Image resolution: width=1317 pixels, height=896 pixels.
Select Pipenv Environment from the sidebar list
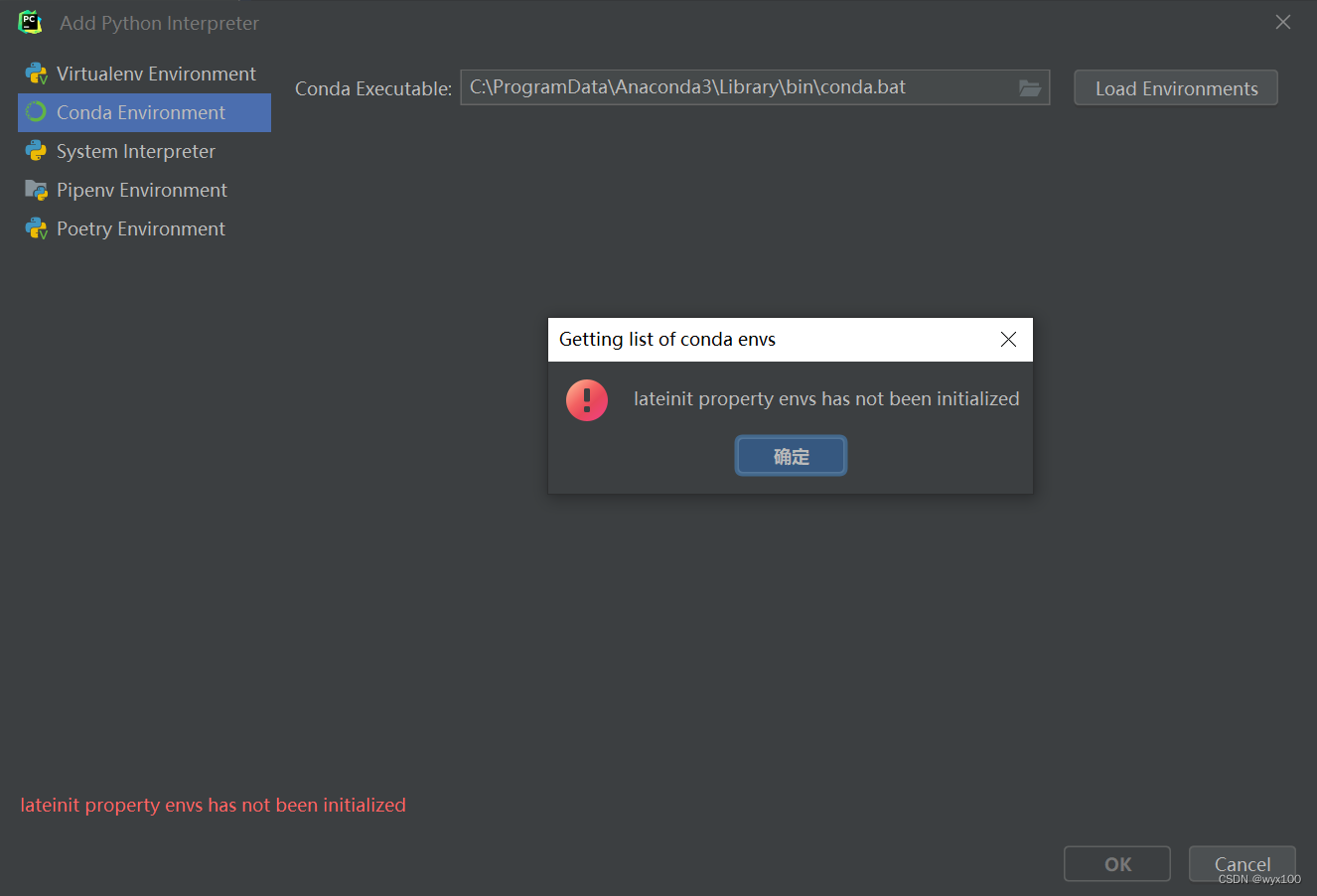point(142,190)
